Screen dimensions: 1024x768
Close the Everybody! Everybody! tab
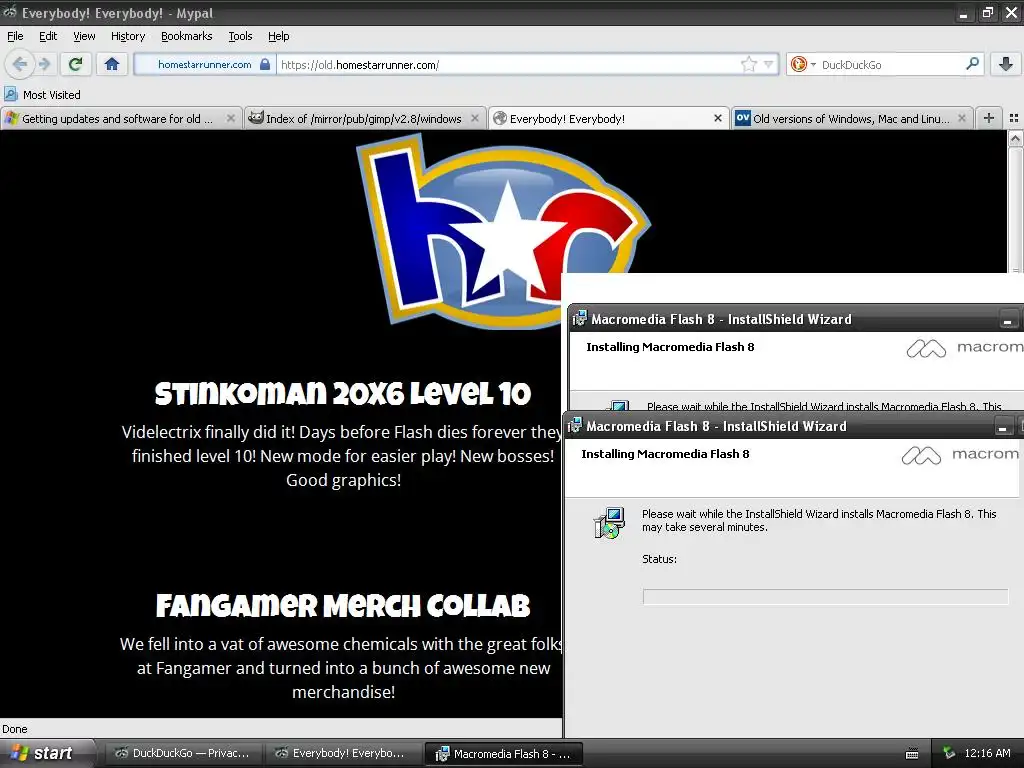point(718,118)
